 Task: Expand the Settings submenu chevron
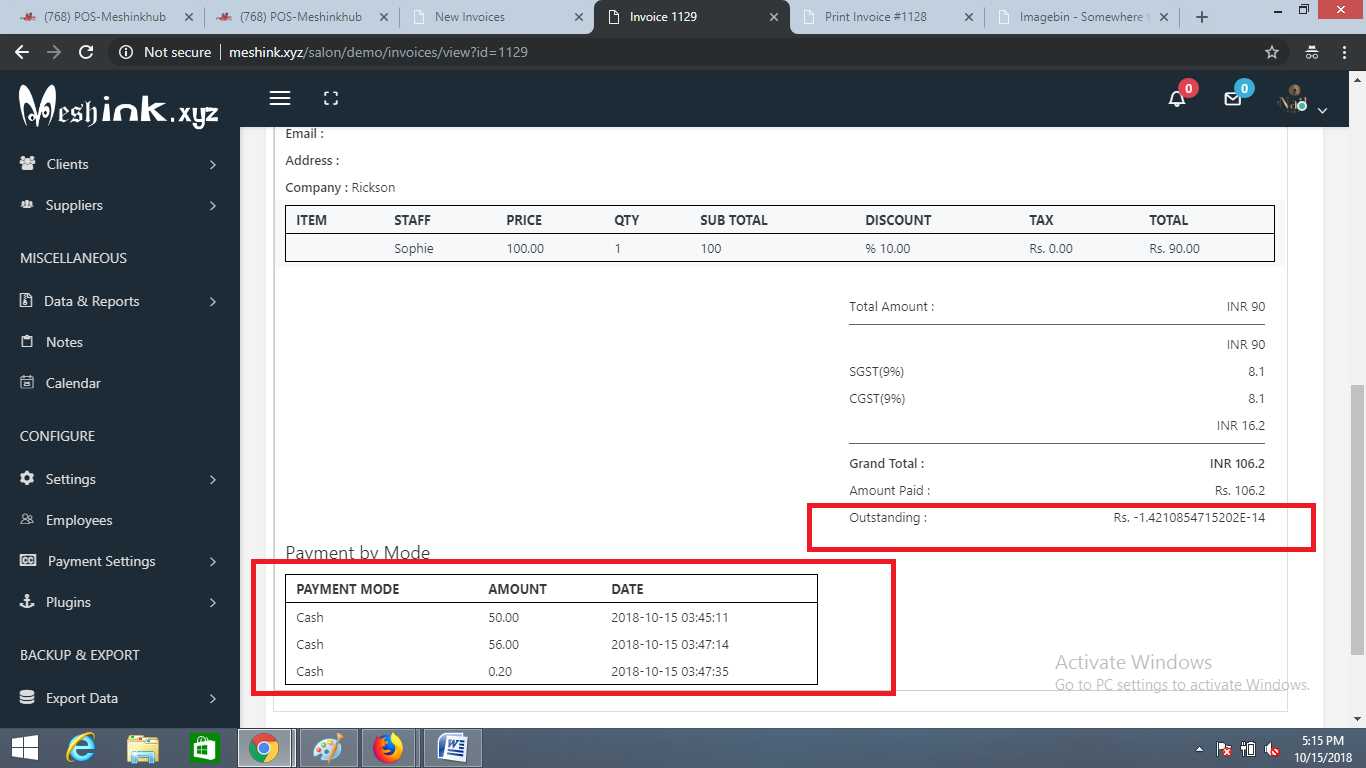(x=213, y=479)
